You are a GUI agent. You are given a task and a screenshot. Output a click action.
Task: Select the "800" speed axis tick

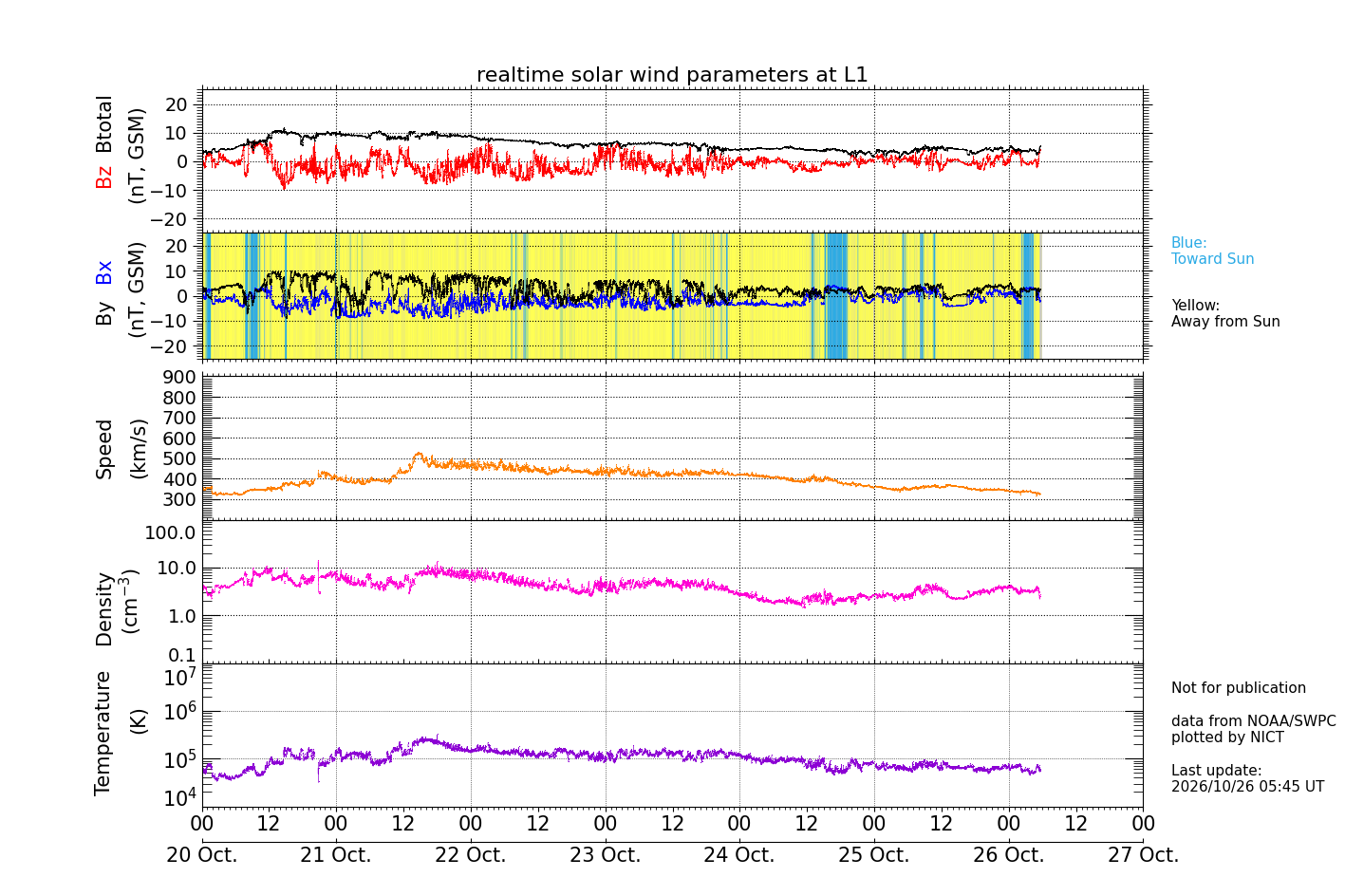pyautogui.click(x=179, y=398)
